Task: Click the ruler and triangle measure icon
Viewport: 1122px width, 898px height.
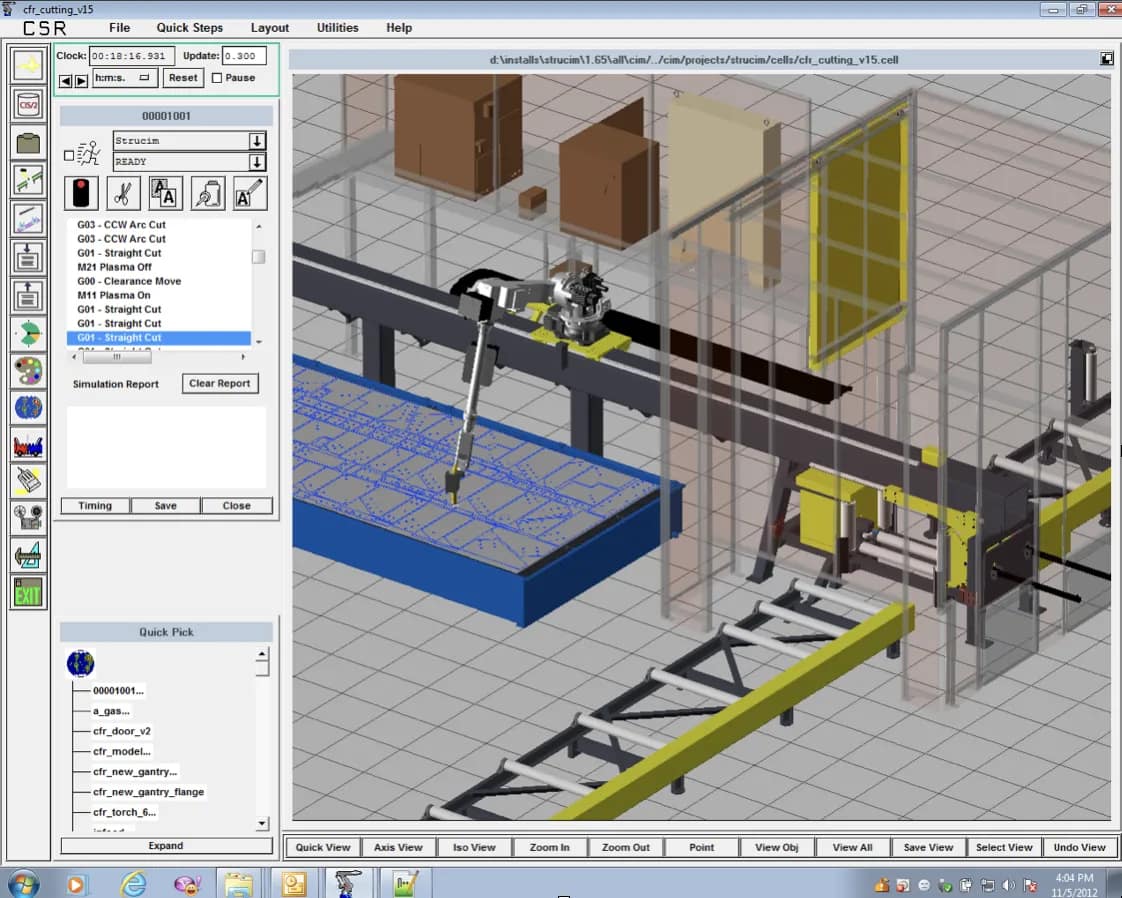Action: pyautogui.click(x=28, y=555)
